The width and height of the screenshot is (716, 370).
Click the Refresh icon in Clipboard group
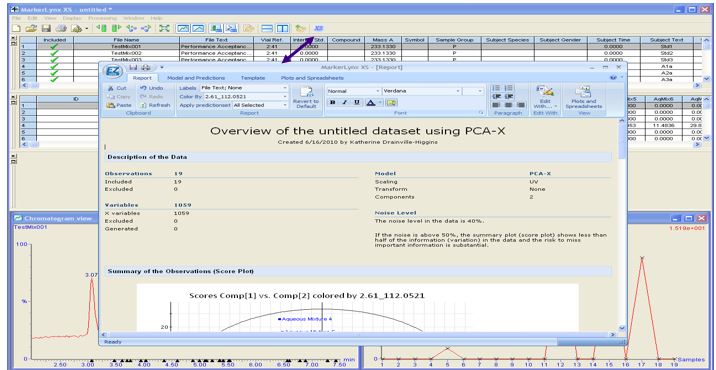pyautogui.click(x=155, y=105)
